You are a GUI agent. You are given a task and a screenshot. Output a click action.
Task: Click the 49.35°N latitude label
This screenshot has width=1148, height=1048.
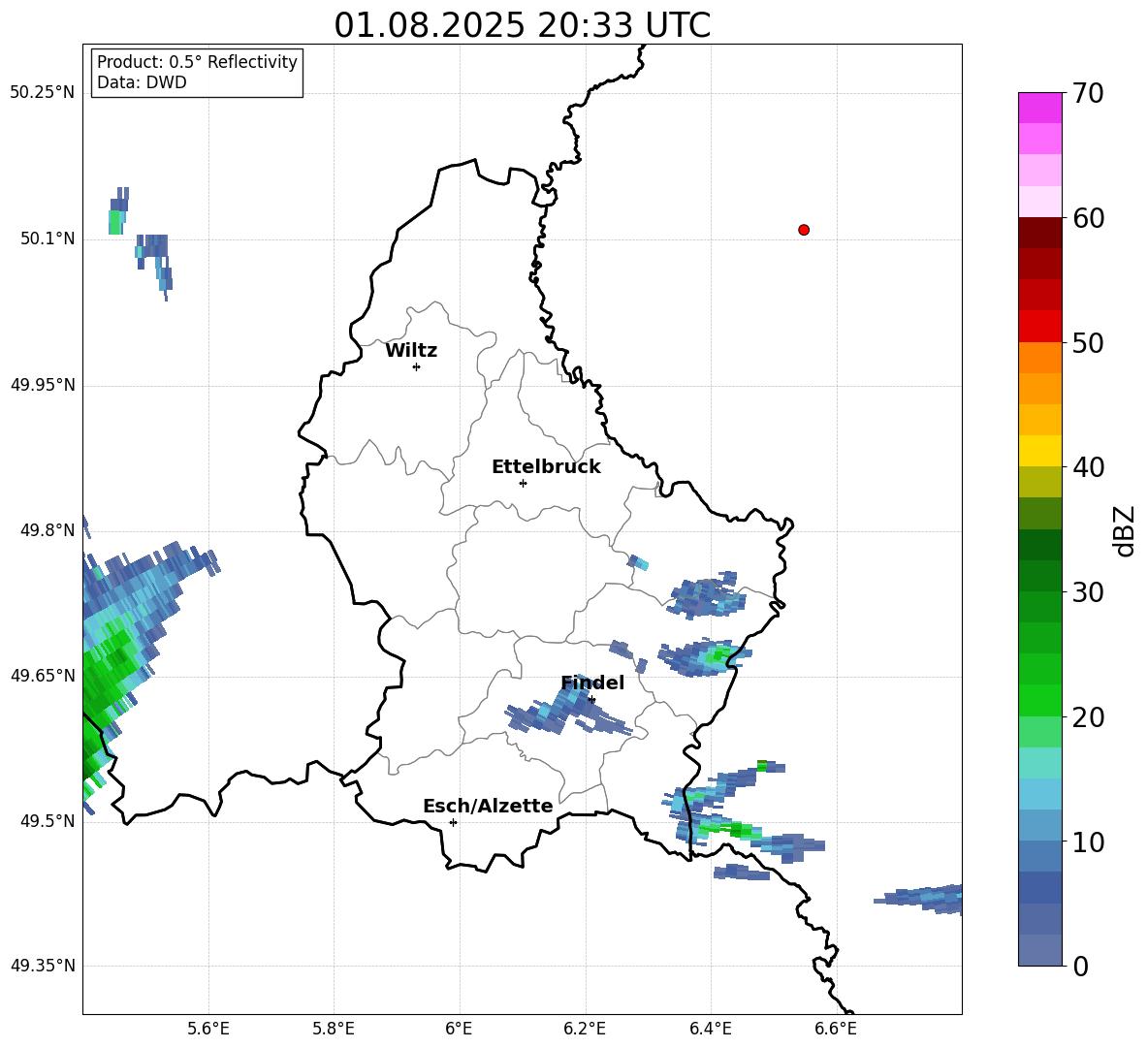click(43, 966)
